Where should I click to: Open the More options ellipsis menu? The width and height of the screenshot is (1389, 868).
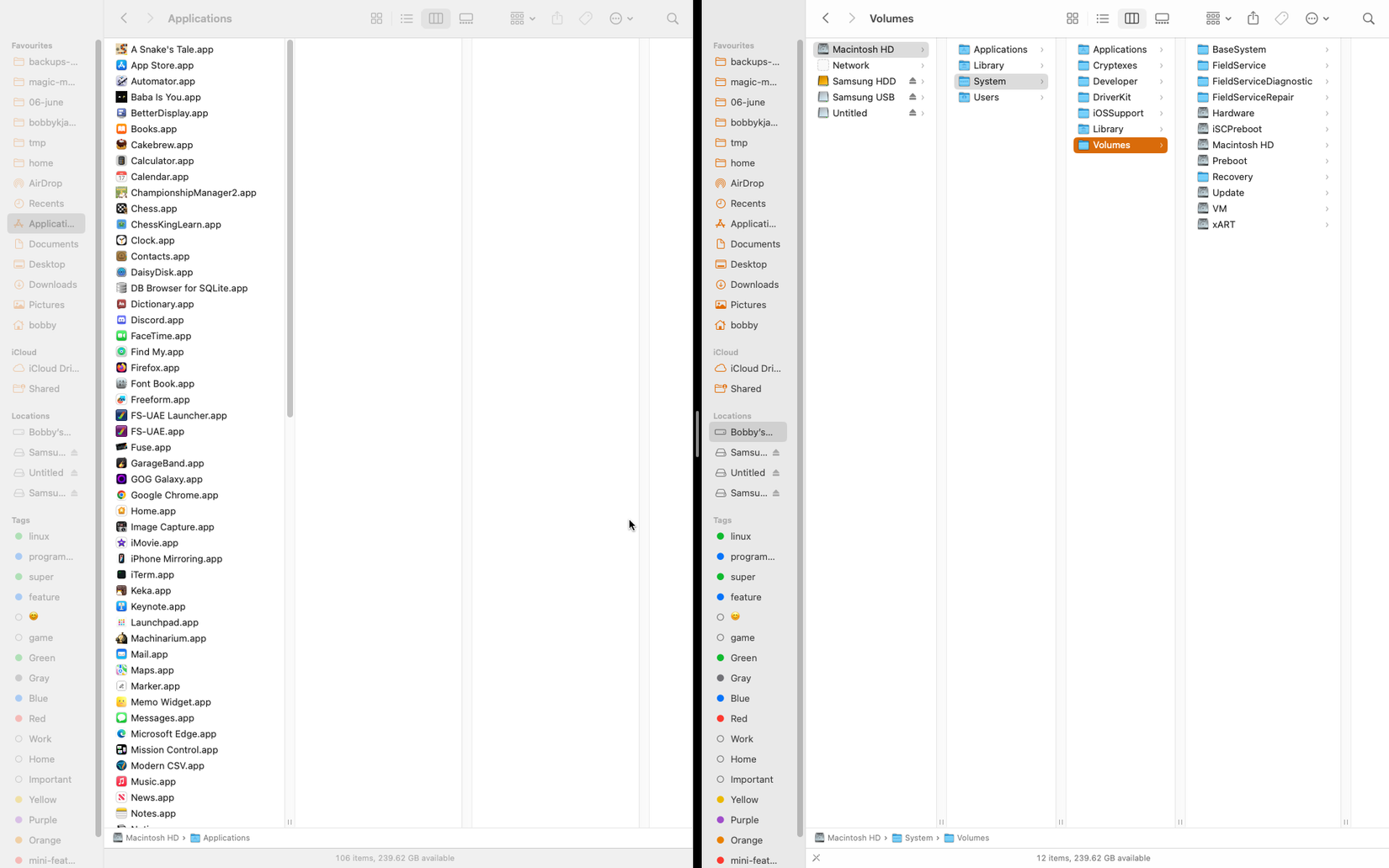click(620, 18)
